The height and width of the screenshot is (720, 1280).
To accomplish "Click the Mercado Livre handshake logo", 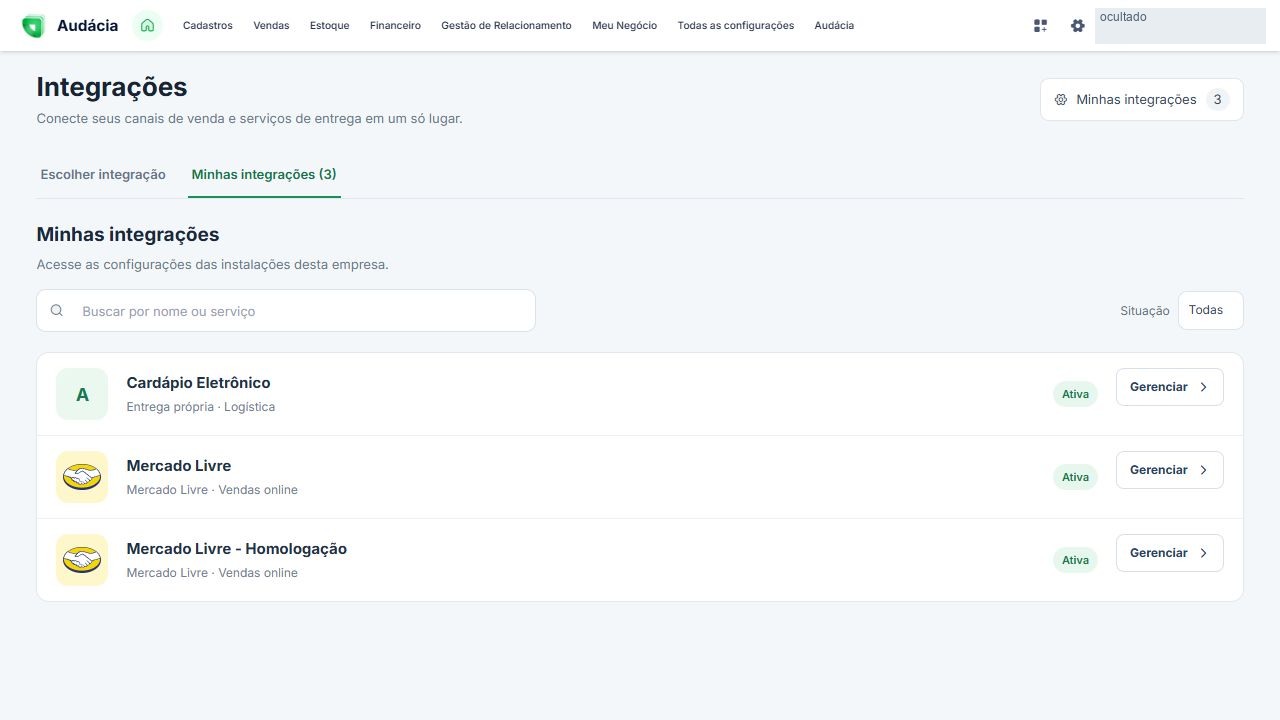I will pyautogui.click(x=82, y=477).
